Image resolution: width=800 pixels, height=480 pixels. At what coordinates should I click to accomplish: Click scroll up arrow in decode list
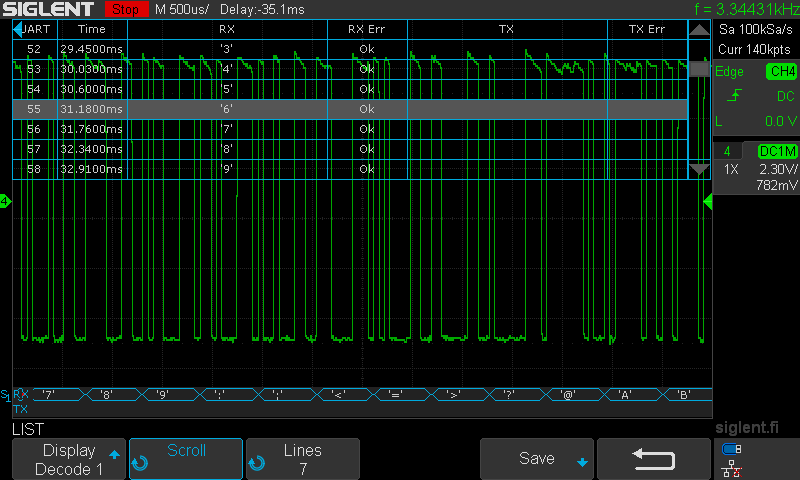[699, 30]
